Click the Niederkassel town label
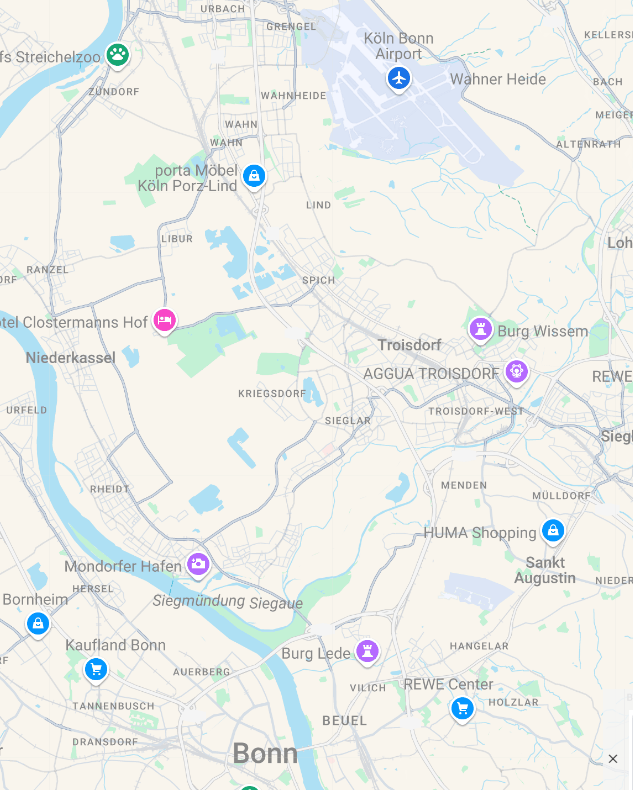Screen dimensions: 633x790 pos(71,358)
